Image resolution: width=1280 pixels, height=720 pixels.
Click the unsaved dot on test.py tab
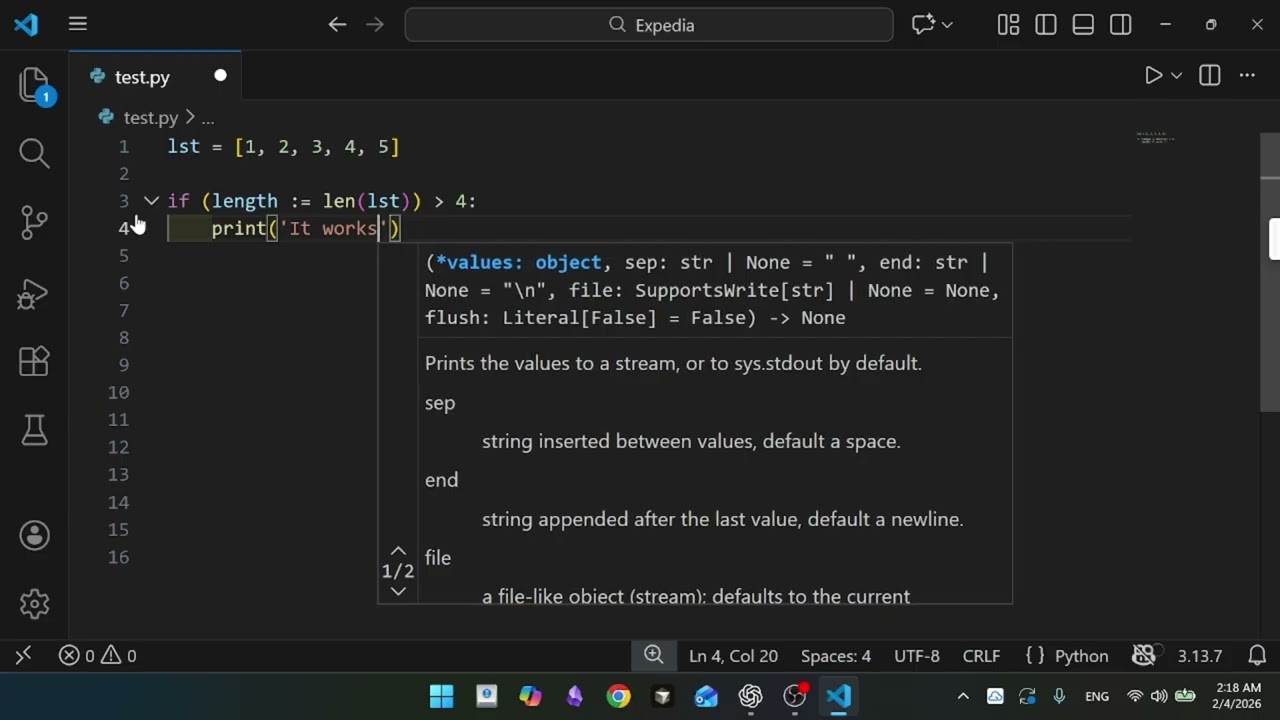[220, 76]
